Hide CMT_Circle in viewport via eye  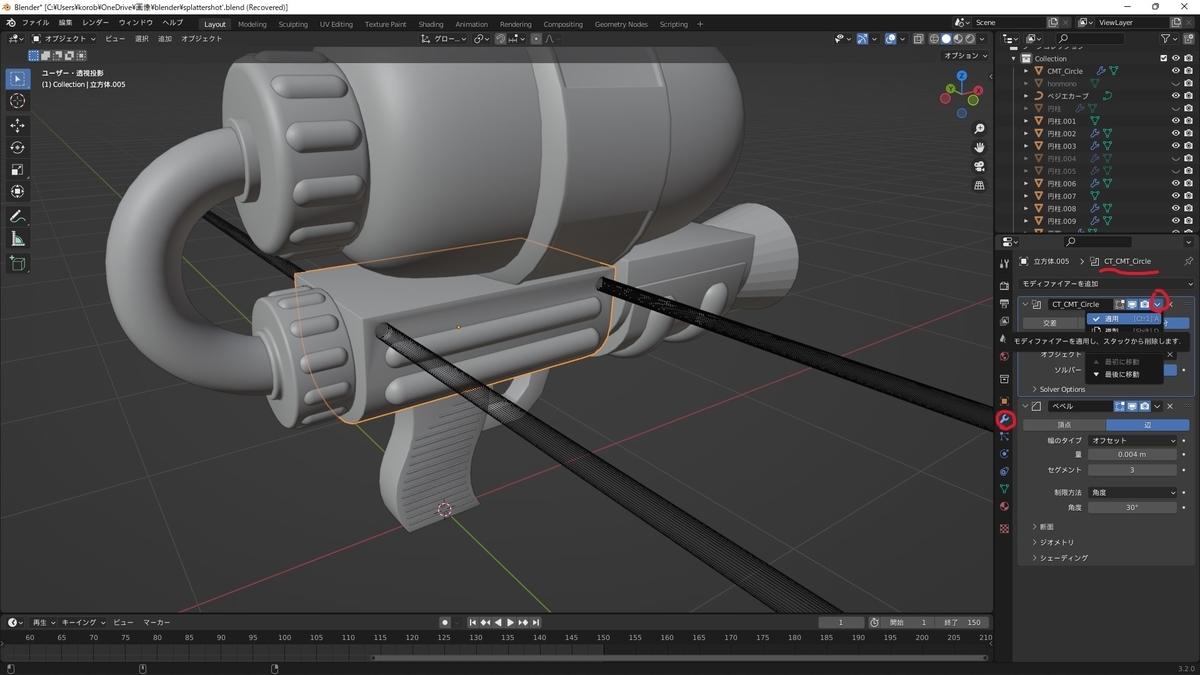tap(1175, 71)
